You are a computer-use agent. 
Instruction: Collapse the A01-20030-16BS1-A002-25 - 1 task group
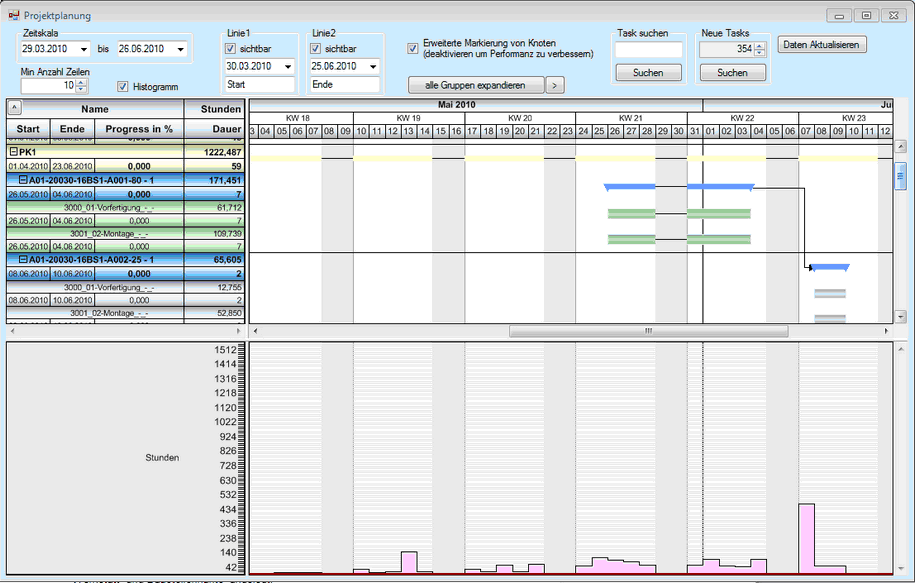tap(22, 259)
